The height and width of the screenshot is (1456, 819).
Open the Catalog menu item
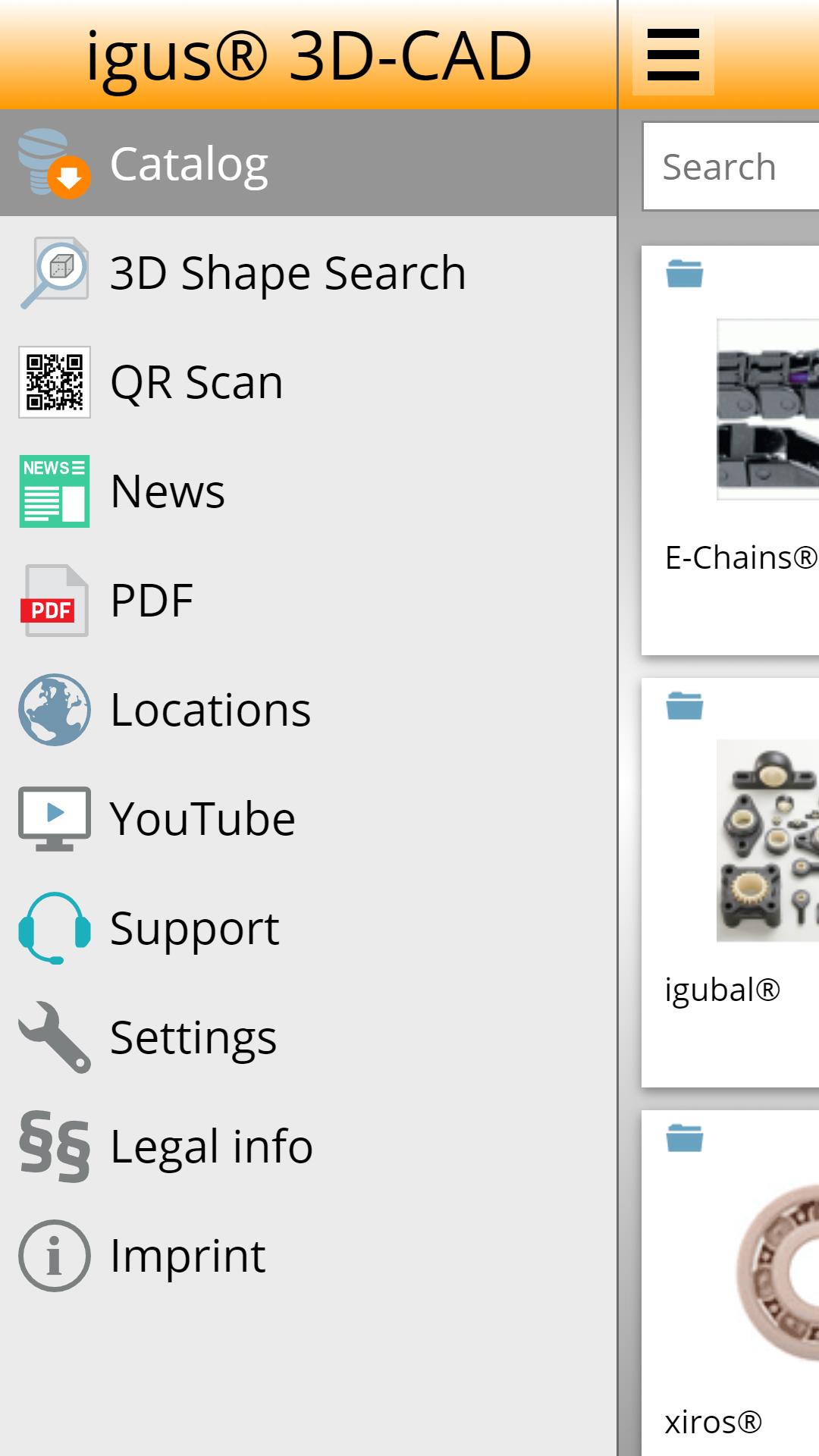click(308, 164)
